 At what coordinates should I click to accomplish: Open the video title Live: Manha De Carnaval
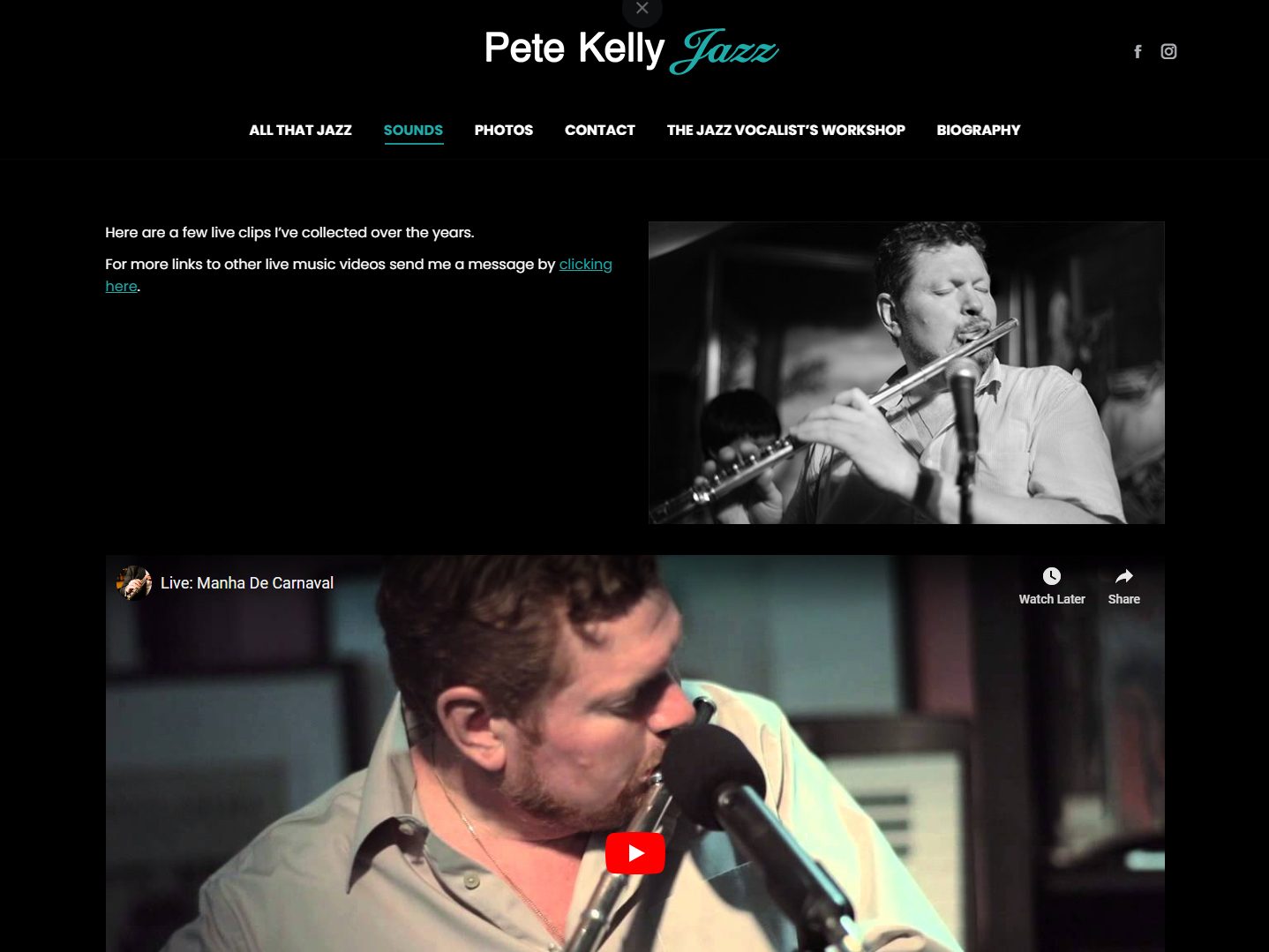coord(247,583)
